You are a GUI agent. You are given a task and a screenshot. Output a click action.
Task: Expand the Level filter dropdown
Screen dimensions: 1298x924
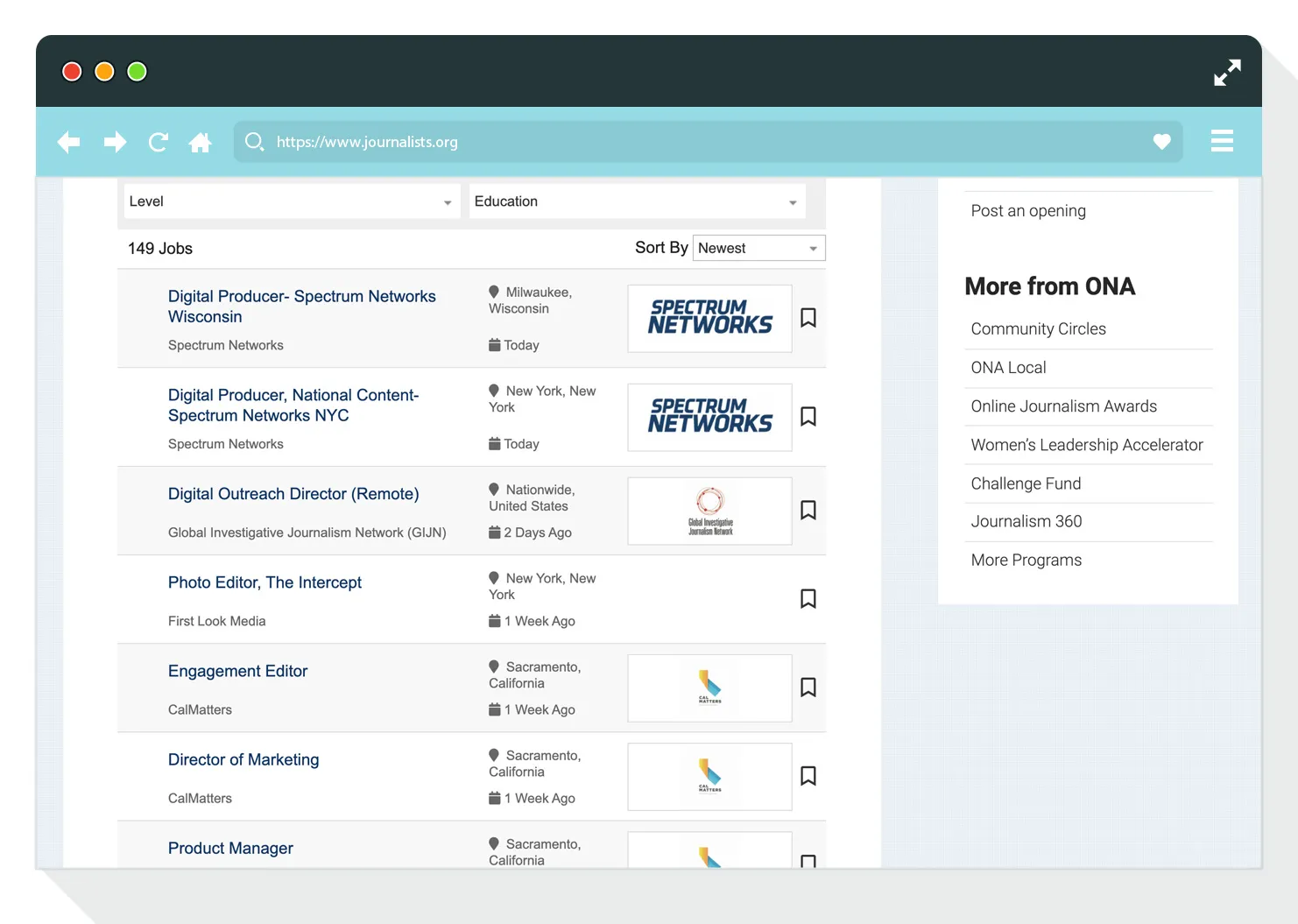pyautogui.click(x=290, y=201)
